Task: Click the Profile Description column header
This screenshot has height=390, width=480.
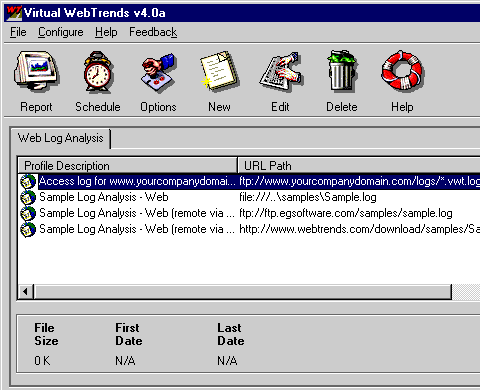Action: pyautogui.click(x=127, y=166)
